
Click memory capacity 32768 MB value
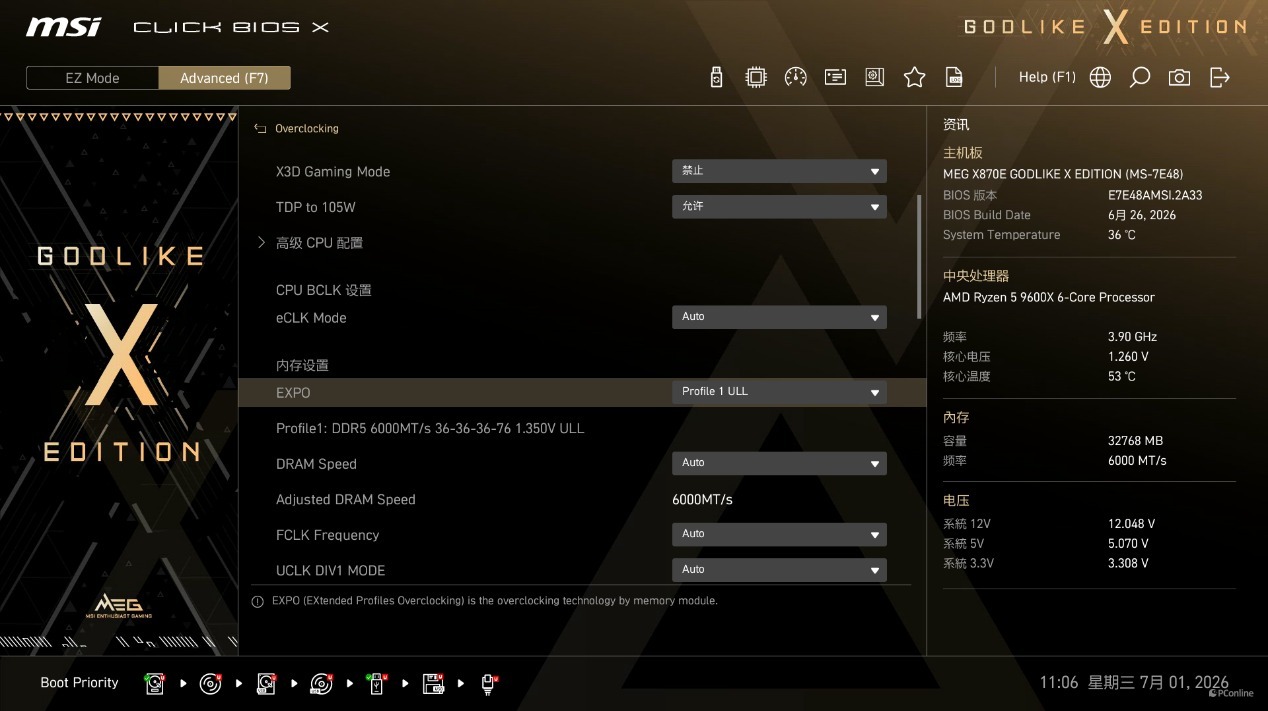click(1135, 441)
